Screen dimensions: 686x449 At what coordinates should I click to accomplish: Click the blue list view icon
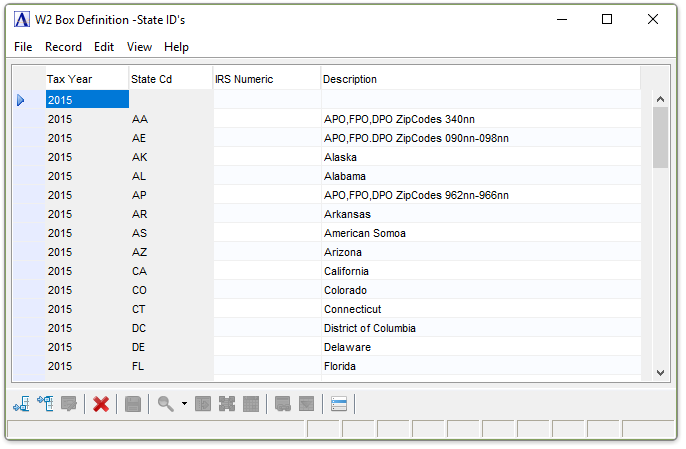[339, 404]
